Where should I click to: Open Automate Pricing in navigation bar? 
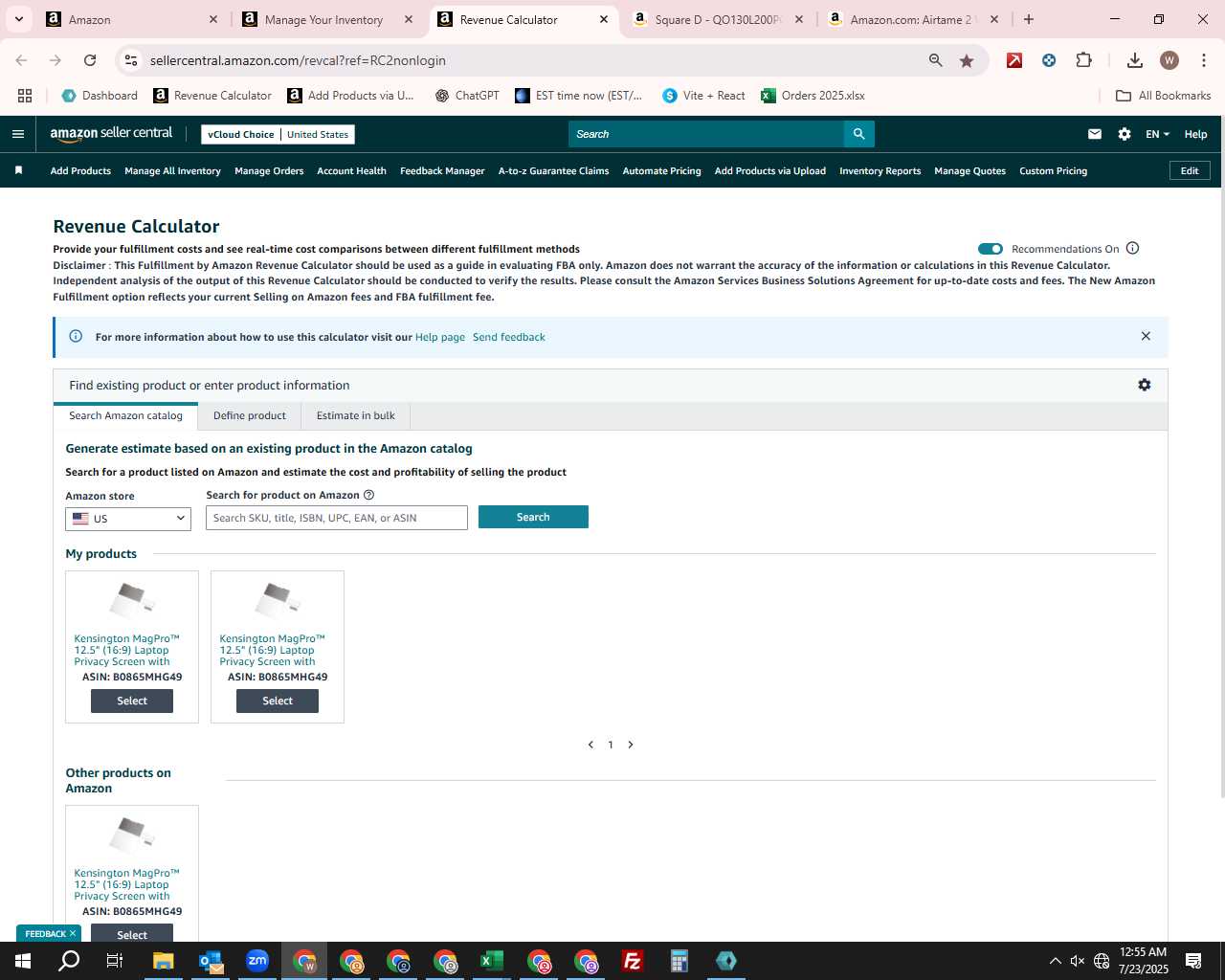click(x=661, y=171)
